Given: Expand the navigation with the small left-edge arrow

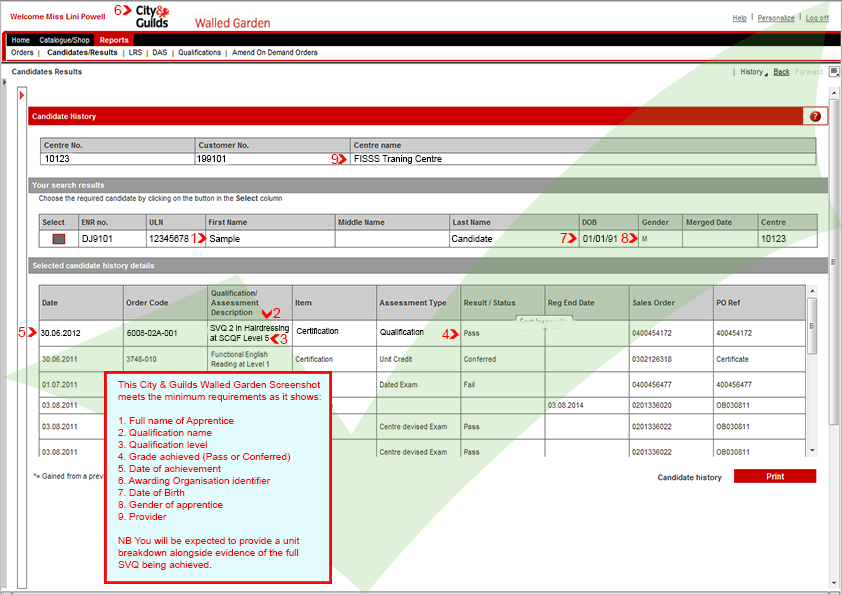Looking at the screenshot, I should 4,82.
